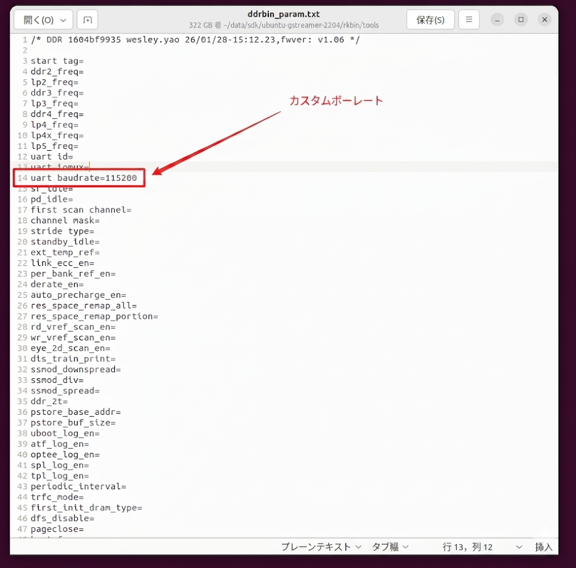Minimize the gedit window
Screen dimensions: 576x568
tap(497, 19)
